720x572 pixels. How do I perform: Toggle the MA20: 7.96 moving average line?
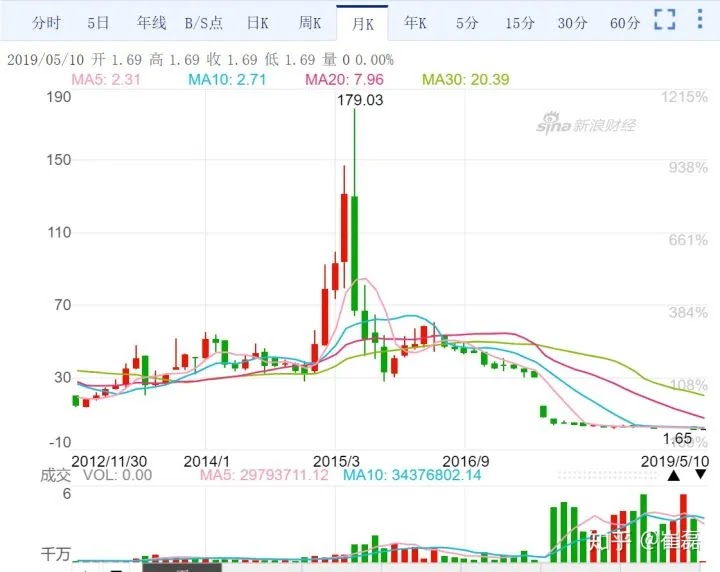tap(344, 79)
